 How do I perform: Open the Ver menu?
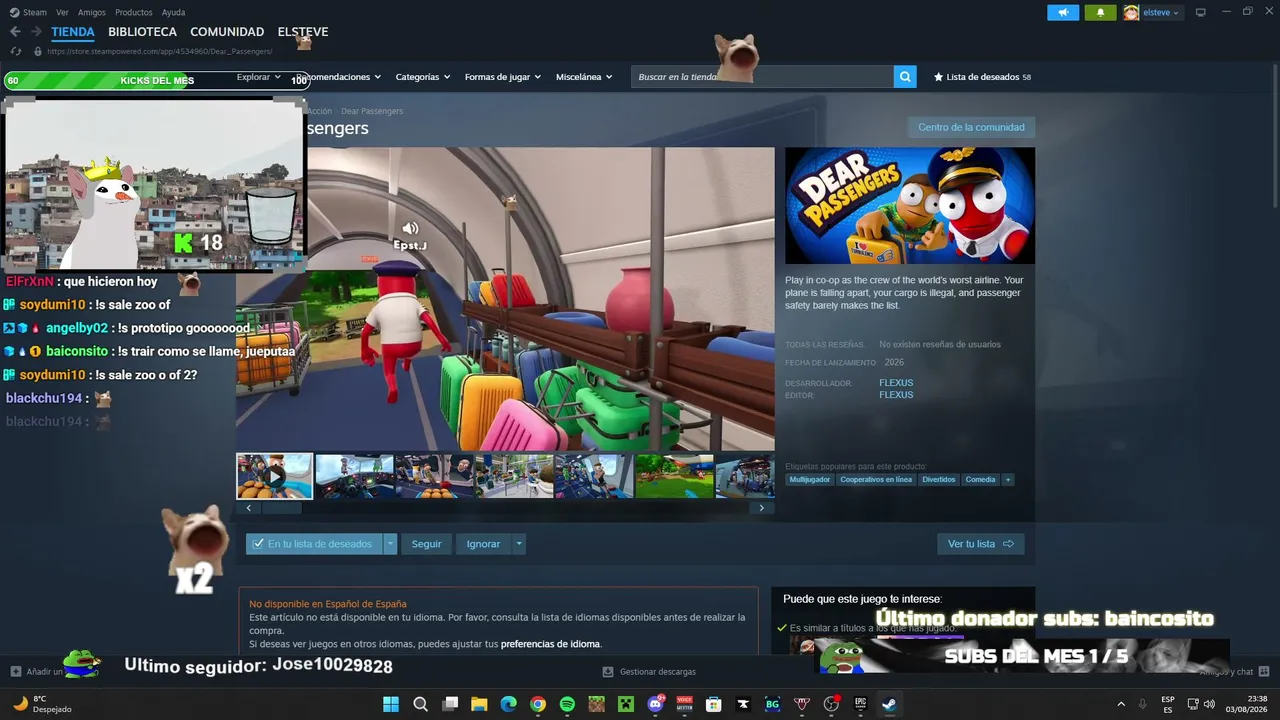tap(62, 12)
